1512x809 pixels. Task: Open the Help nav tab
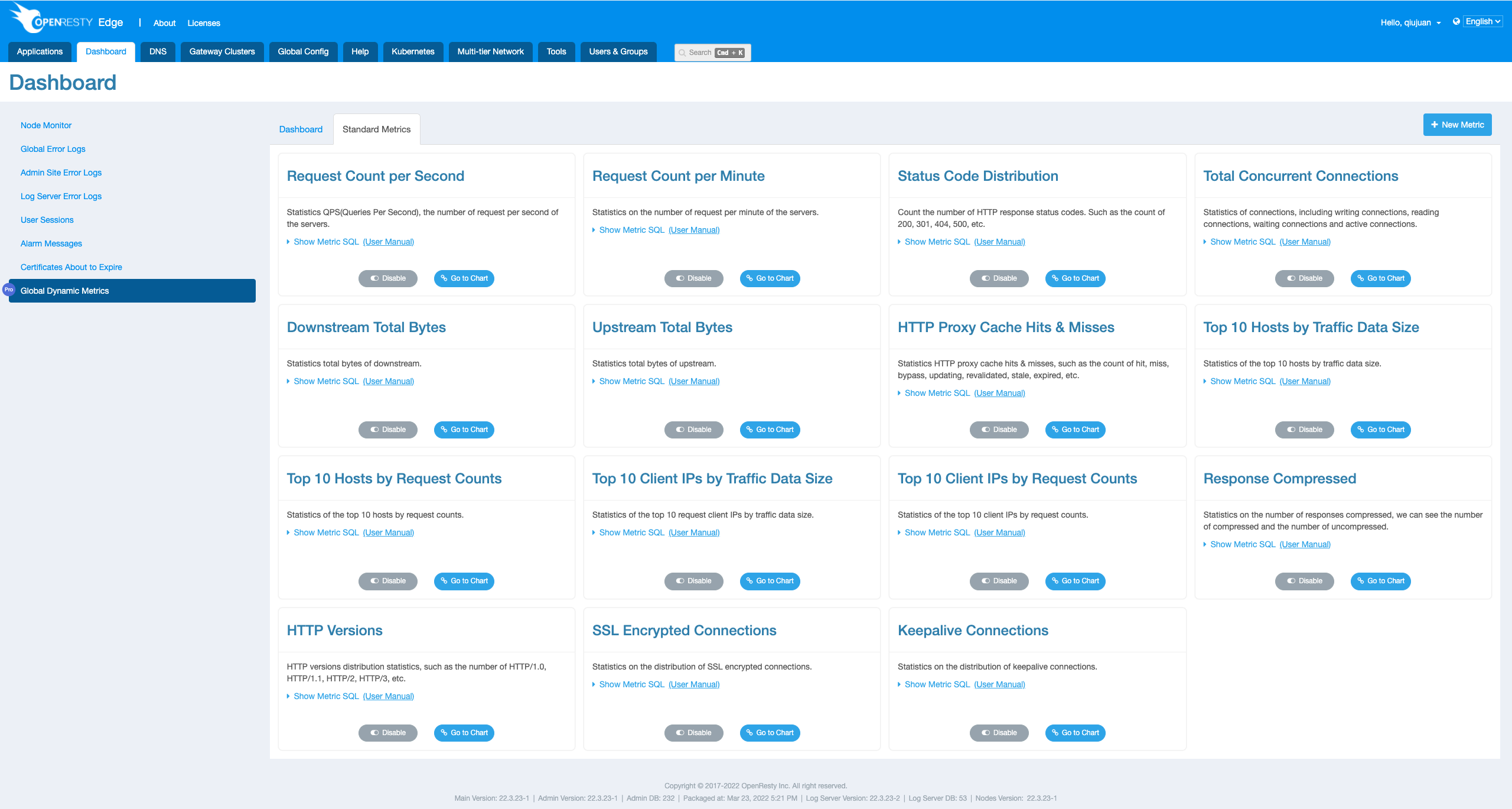coord(360,52)
